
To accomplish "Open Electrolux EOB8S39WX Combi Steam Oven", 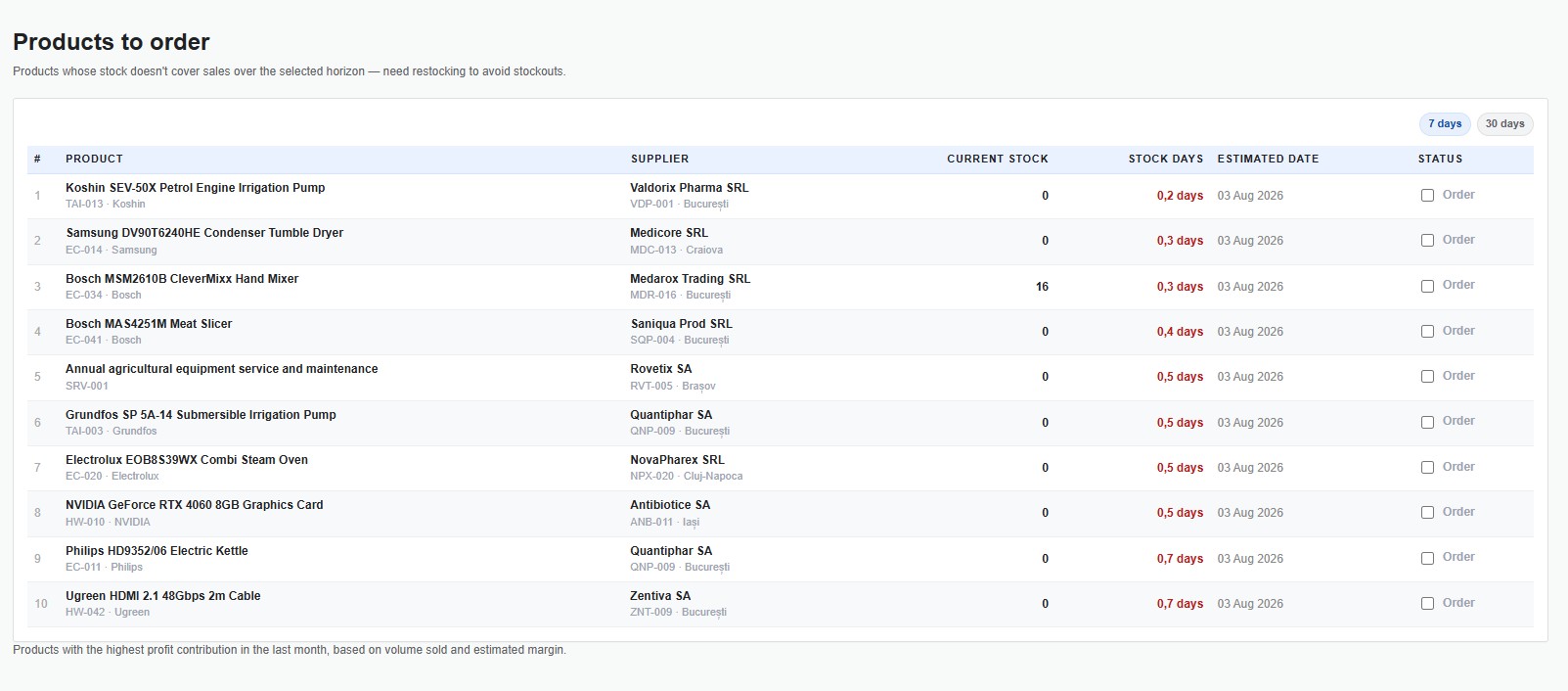I will pyautogui.click(x=187, y=460).
